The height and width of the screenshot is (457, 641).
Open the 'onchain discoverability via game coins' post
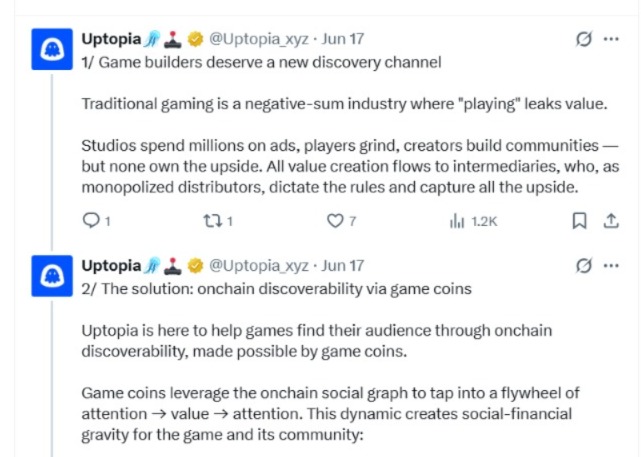276,289
